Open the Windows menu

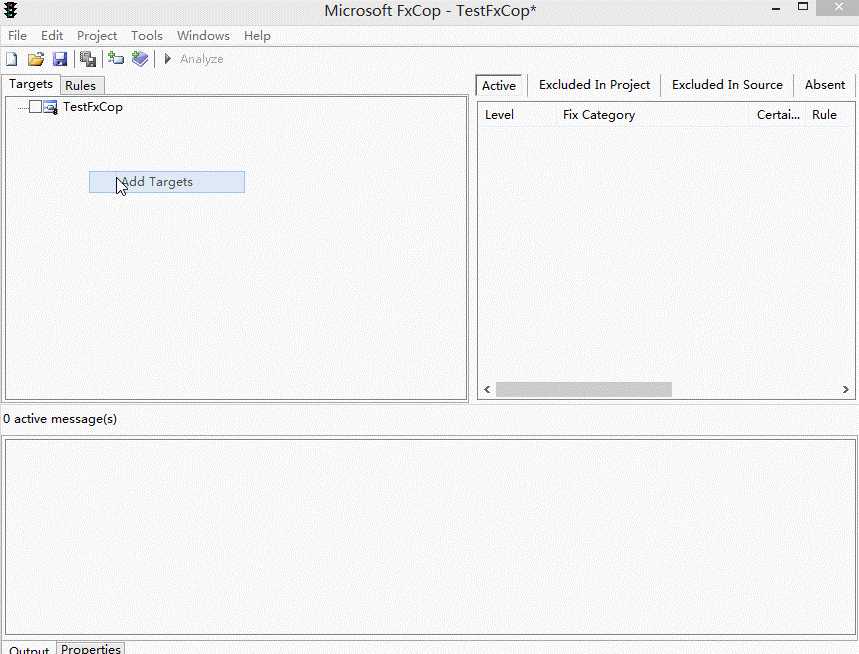[203, 36]
